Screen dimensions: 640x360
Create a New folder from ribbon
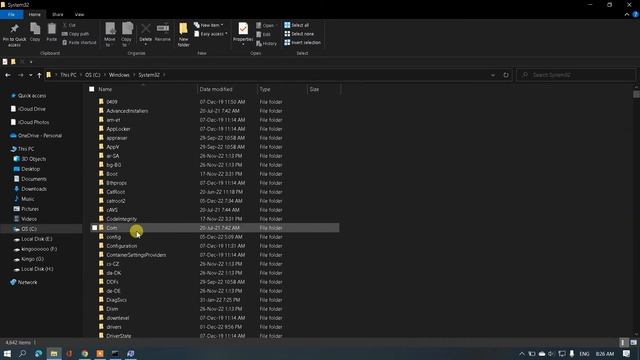183,34
